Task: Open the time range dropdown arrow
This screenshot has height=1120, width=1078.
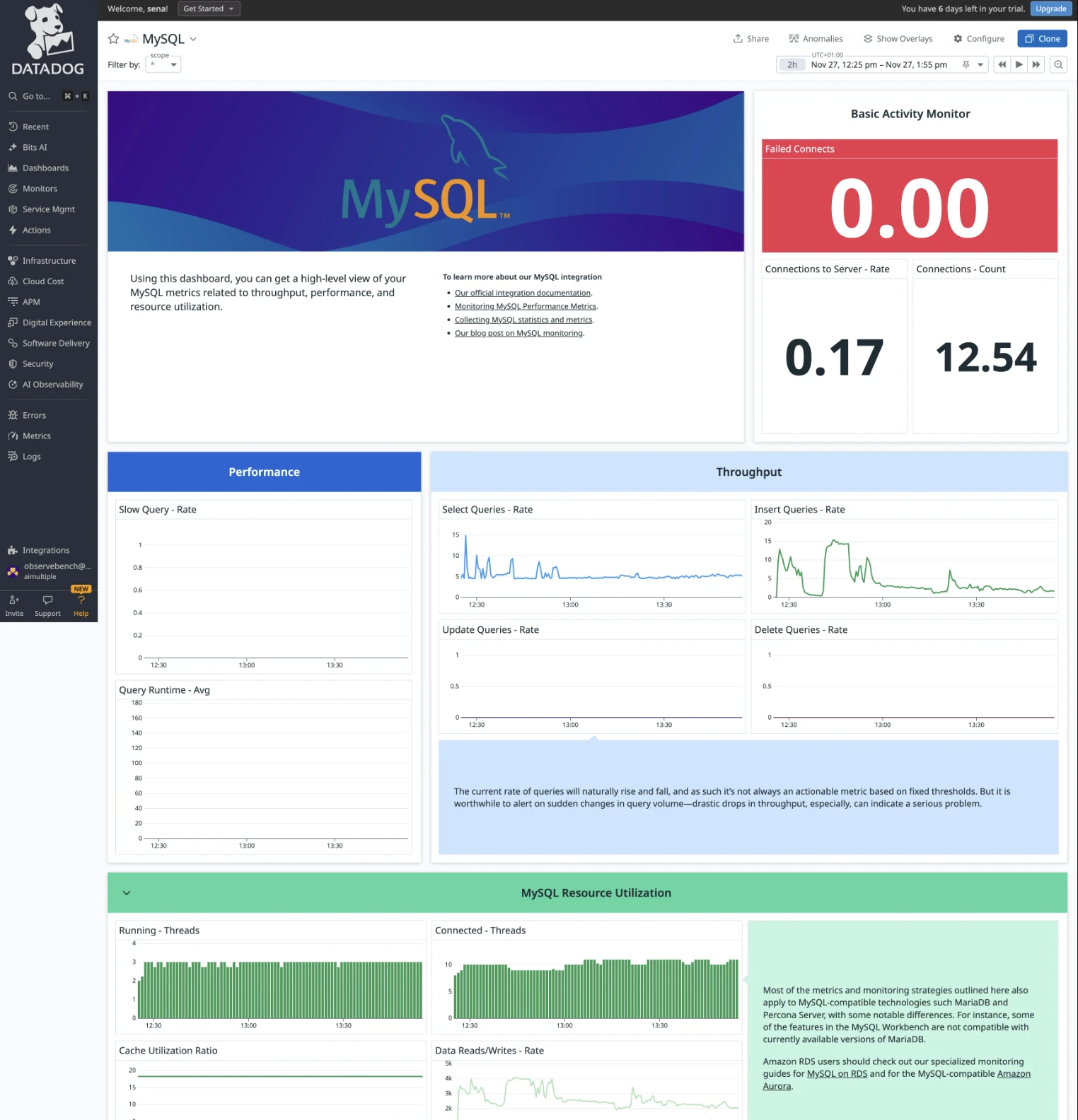Action: coord(980,64)
